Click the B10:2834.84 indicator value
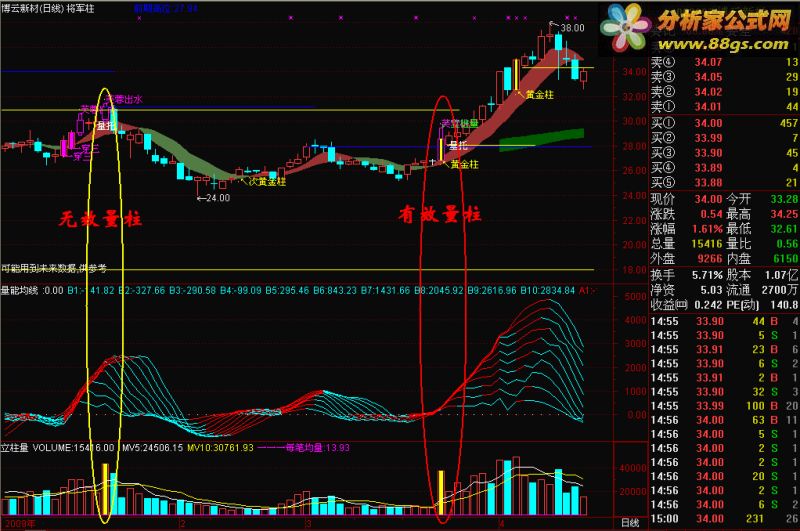 coord(547,291)
